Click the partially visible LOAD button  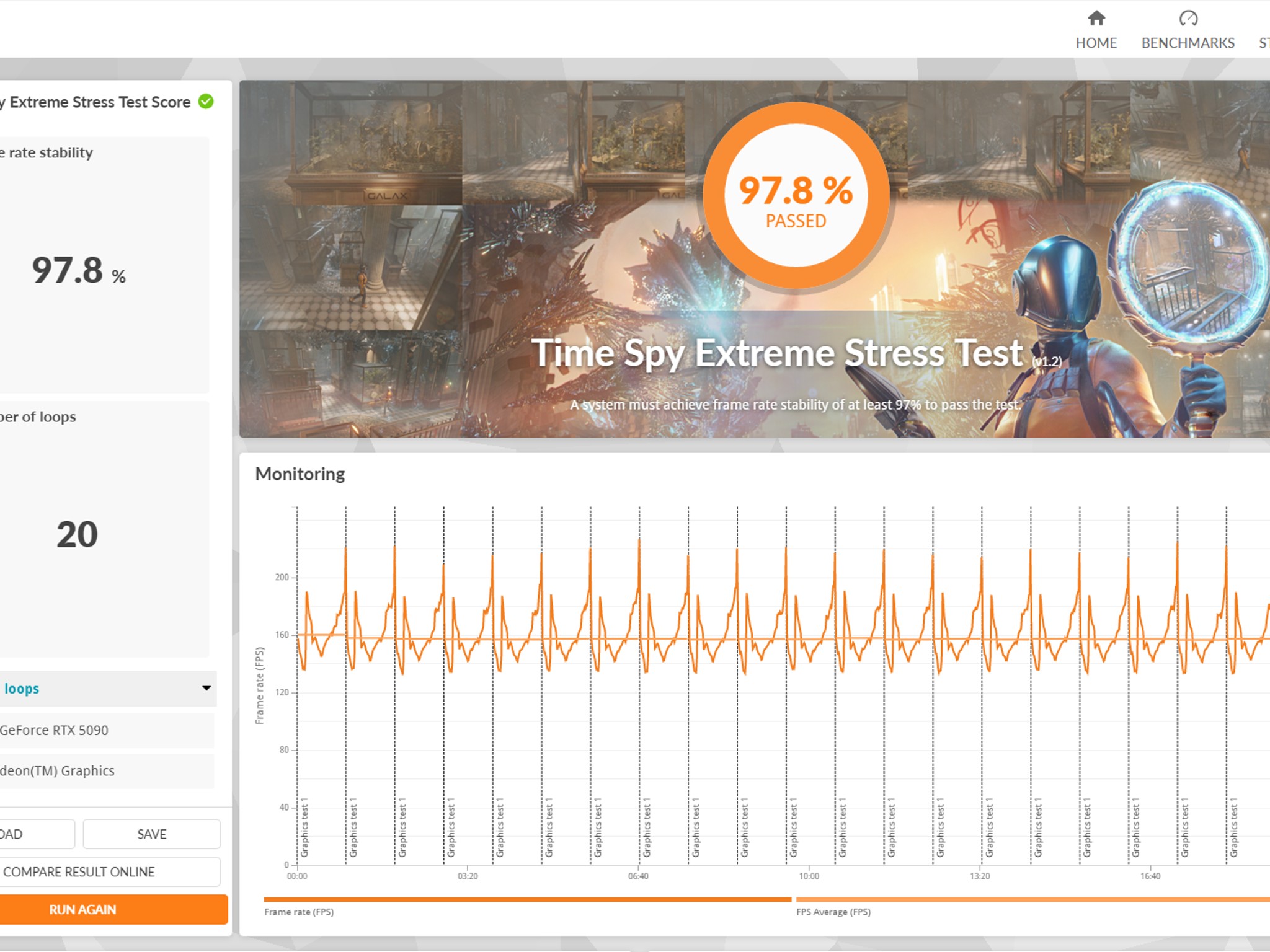click(x=37, y=834)
